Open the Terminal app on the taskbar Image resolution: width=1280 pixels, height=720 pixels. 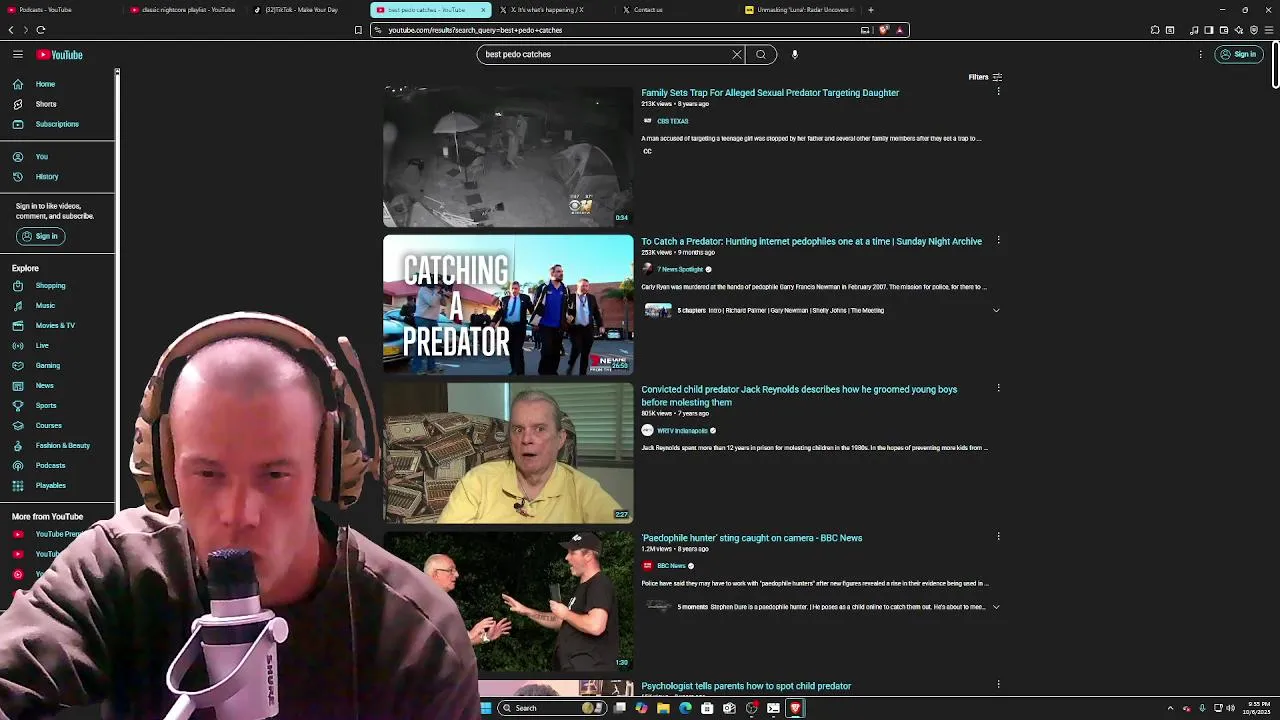pos(773,708)
